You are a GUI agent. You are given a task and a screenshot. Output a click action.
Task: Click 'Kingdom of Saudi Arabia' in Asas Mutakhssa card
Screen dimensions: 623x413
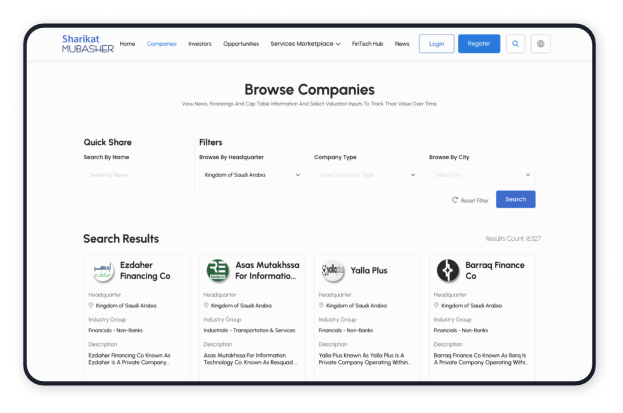pos(241,306)
